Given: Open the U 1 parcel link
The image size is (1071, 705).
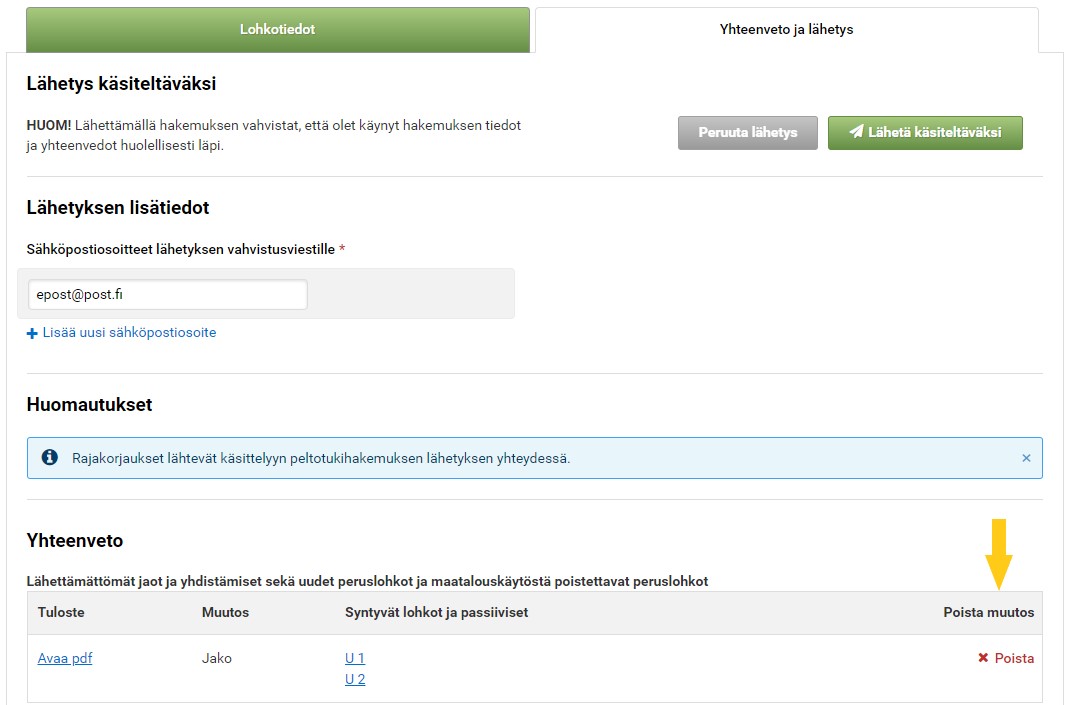Looking at the screenshot, I should pos(355,658).
